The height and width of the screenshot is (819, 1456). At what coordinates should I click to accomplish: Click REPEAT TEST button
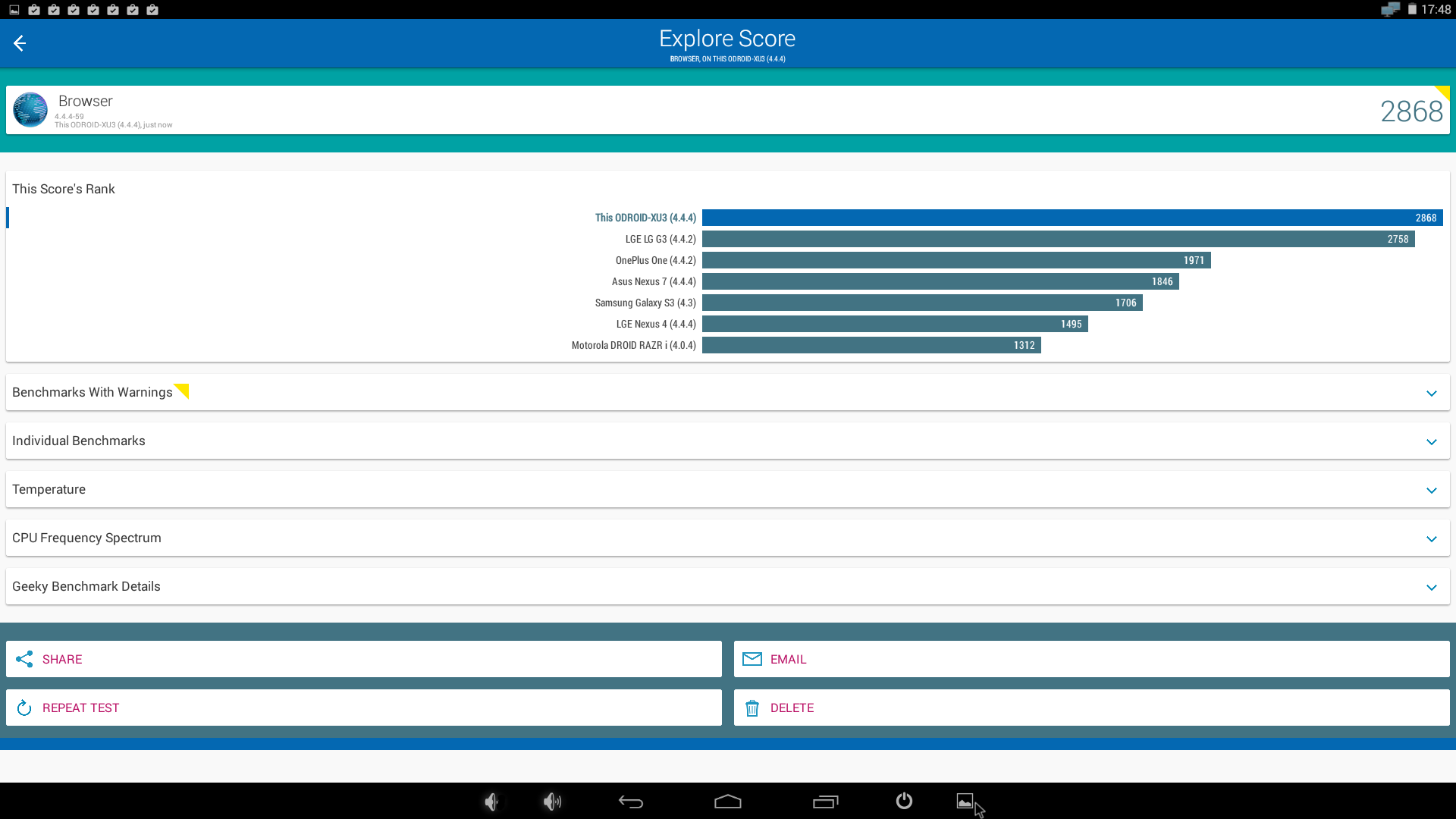click(364, 708)
